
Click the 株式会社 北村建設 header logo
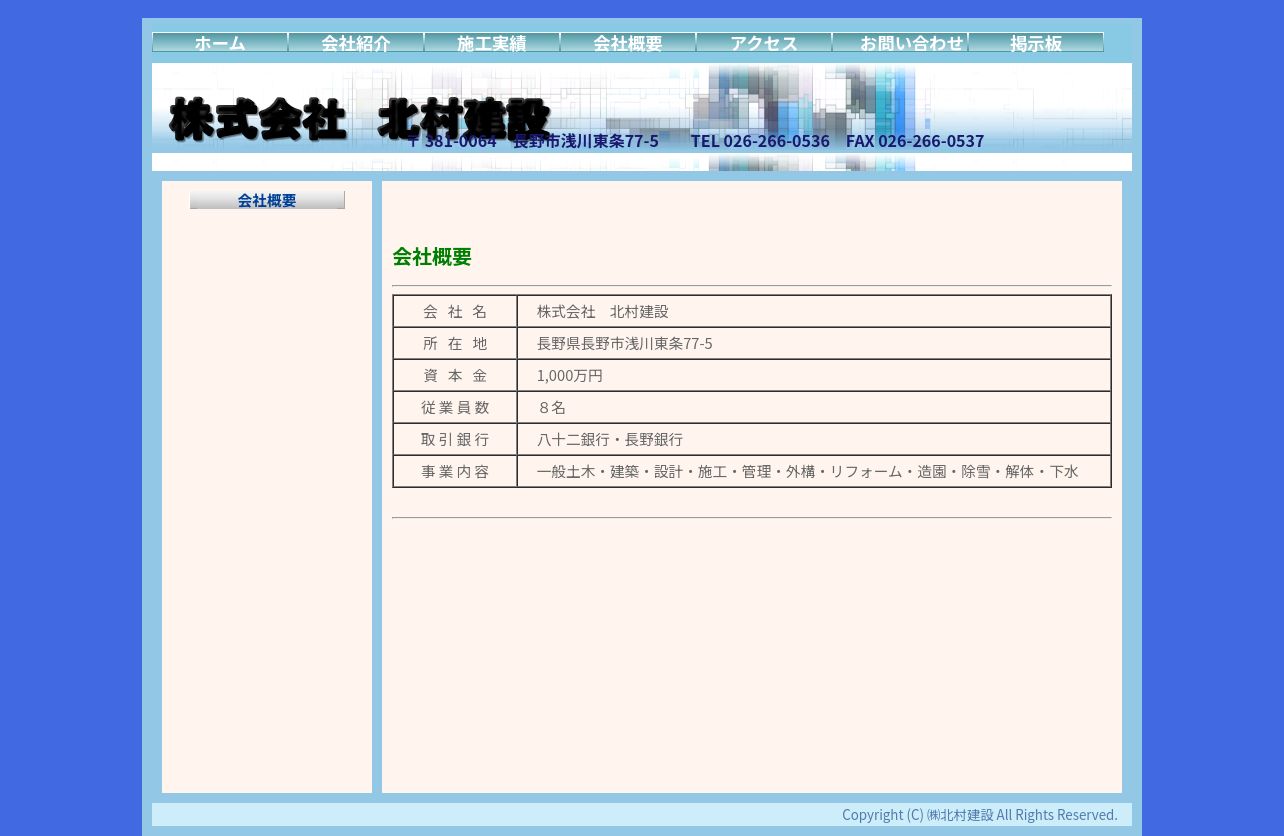(360, 119)
